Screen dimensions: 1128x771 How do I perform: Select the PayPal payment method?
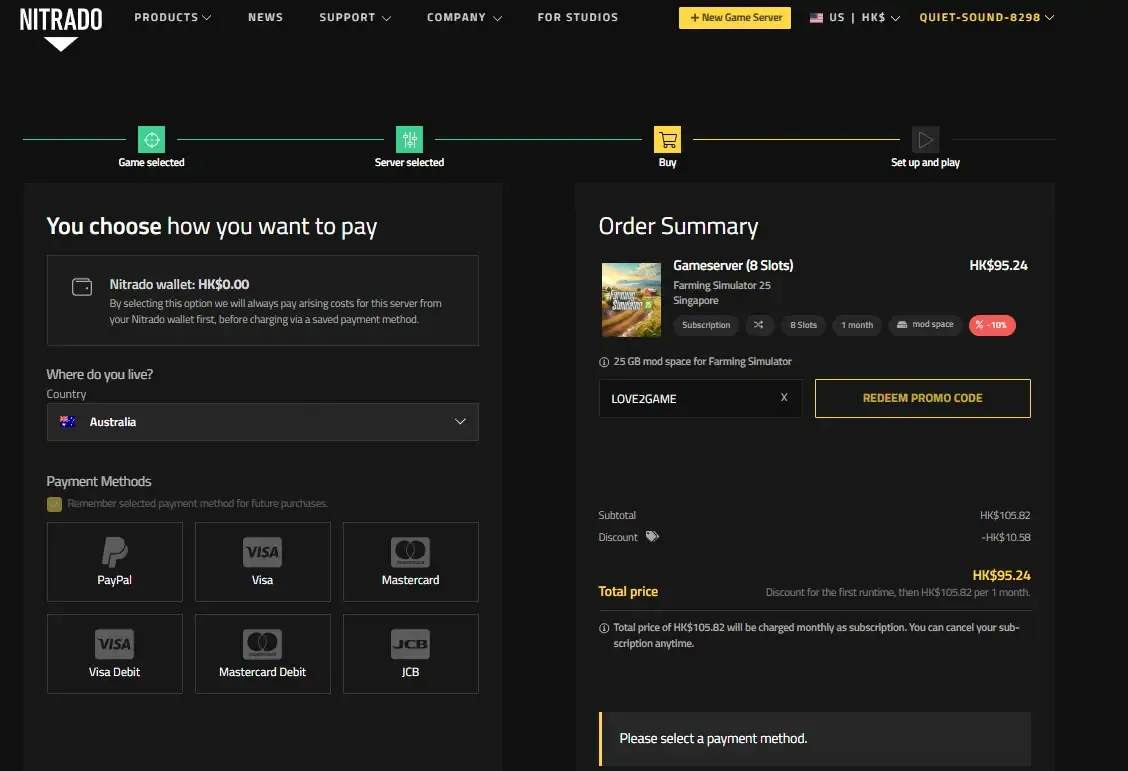pyautogui.click(x=115, y=561)
